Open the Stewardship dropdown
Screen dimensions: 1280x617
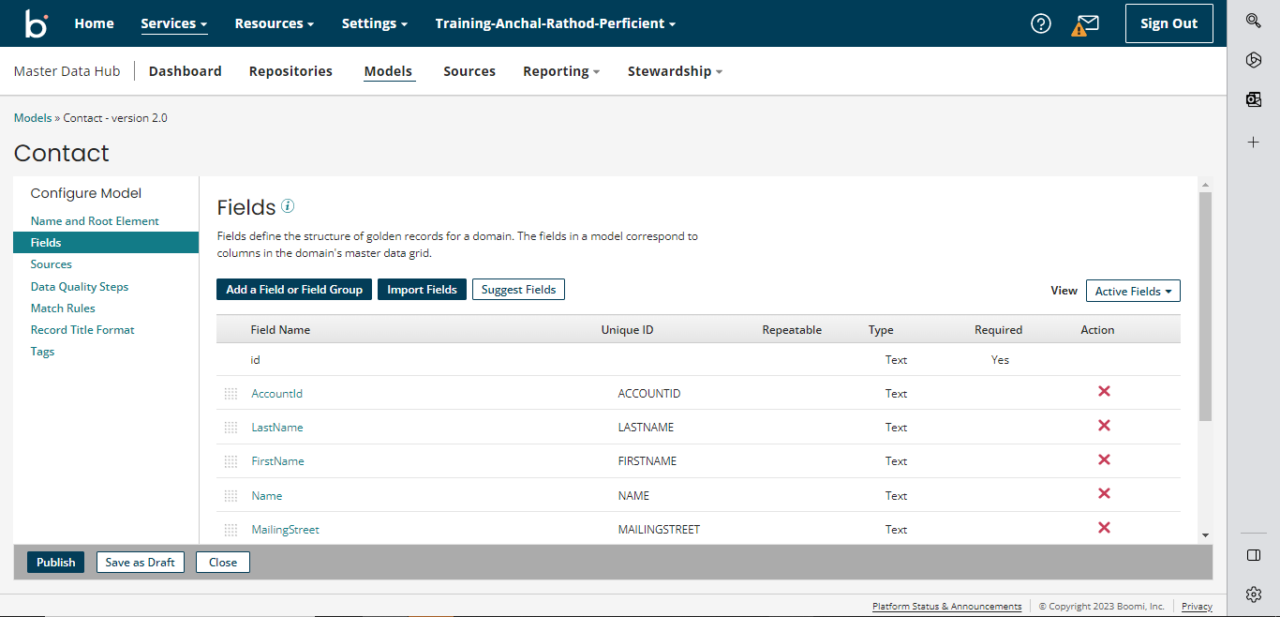coord(674,71)
